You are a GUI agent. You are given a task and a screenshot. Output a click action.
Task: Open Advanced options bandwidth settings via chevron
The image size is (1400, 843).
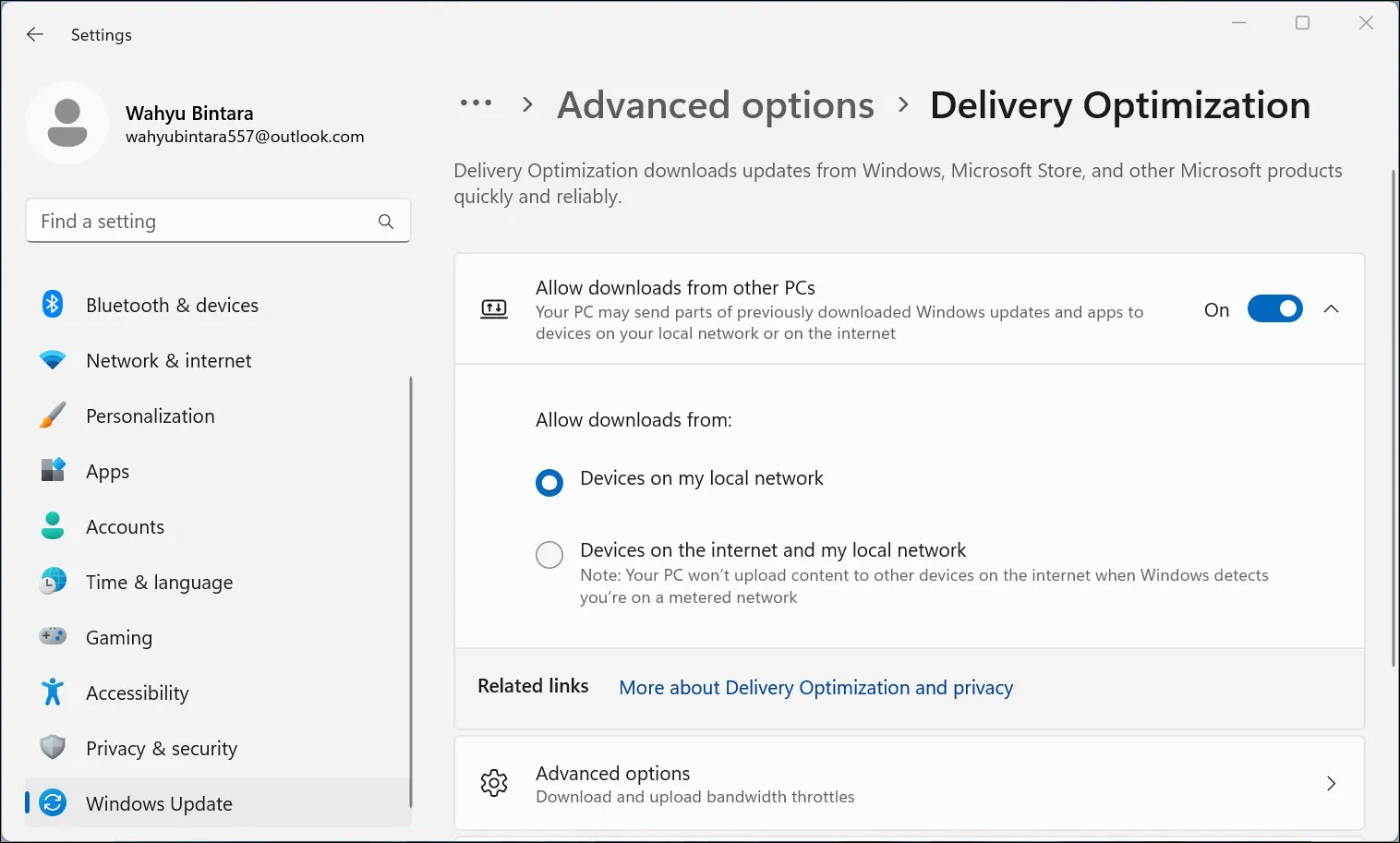1331,782
